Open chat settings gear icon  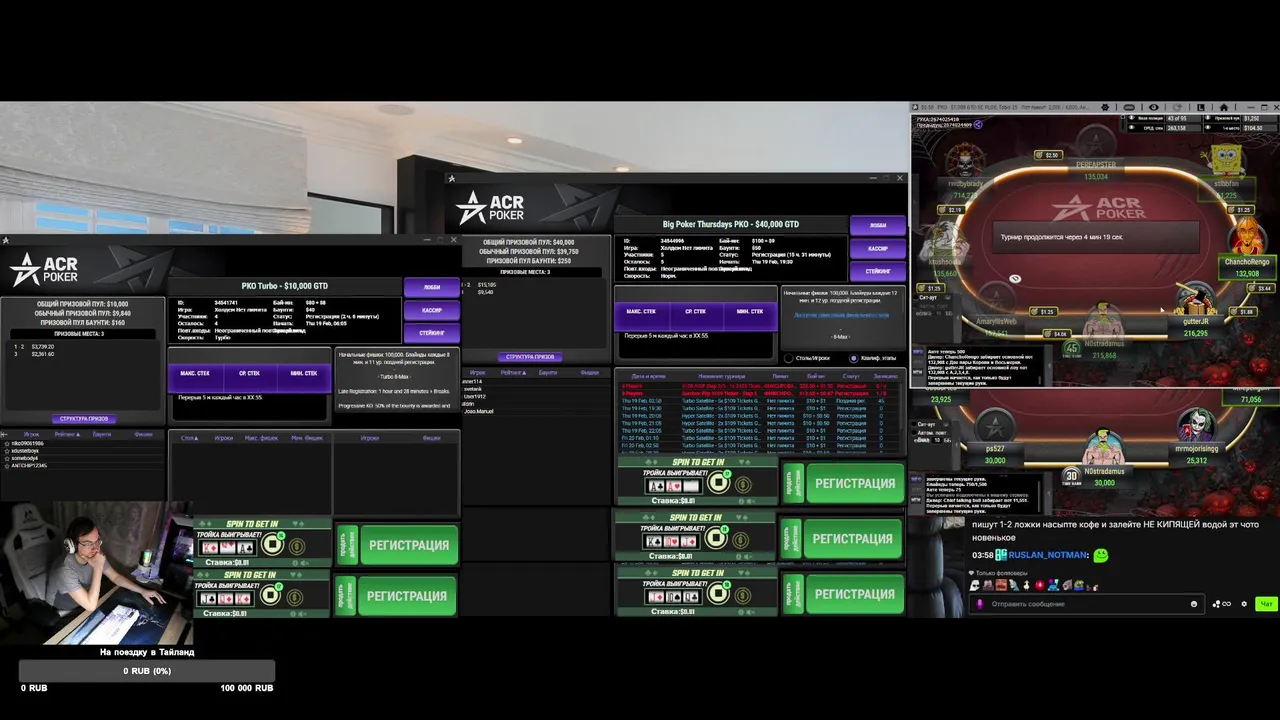tap(1244, 604)
